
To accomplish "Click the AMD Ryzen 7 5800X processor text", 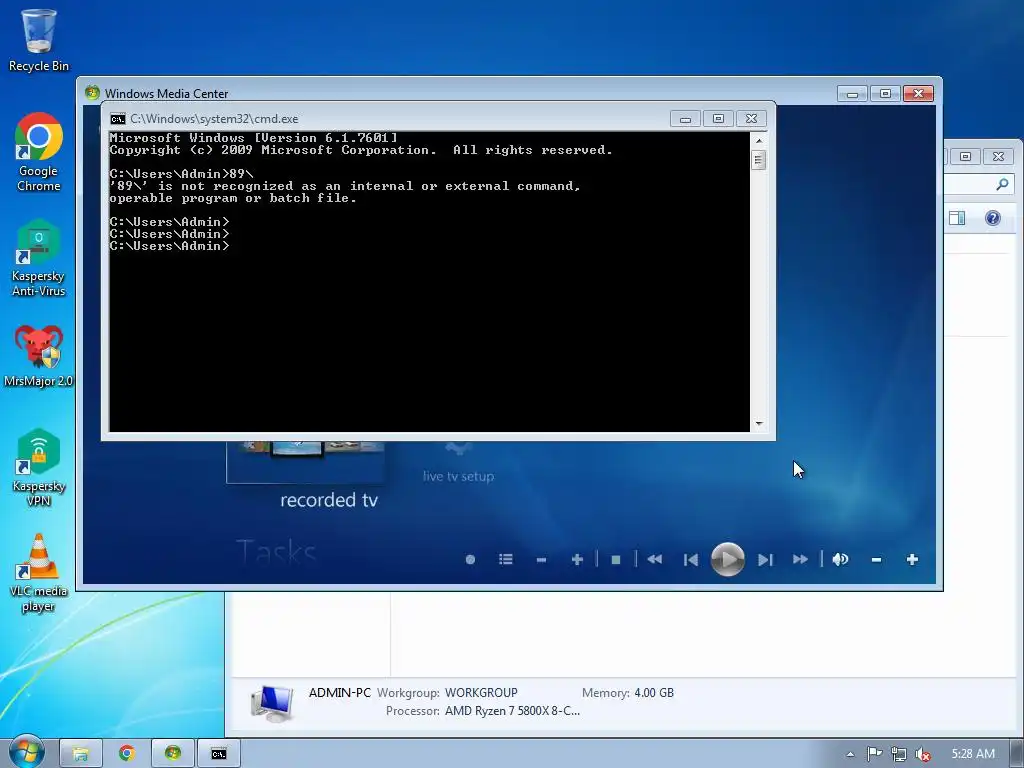I will tap(513, 711).
